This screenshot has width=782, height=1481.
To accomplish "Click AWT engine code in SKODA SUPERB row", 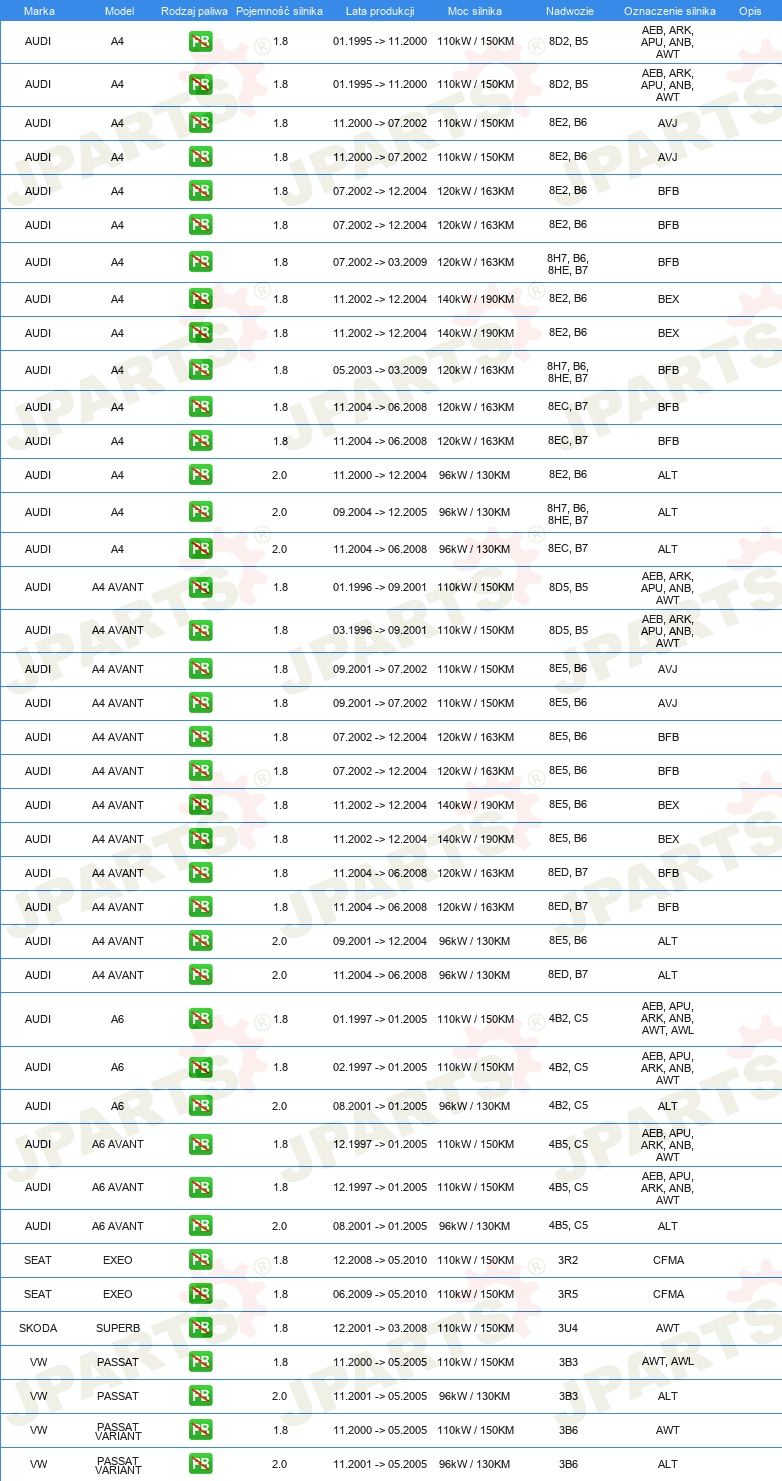I will (668, 1328).
